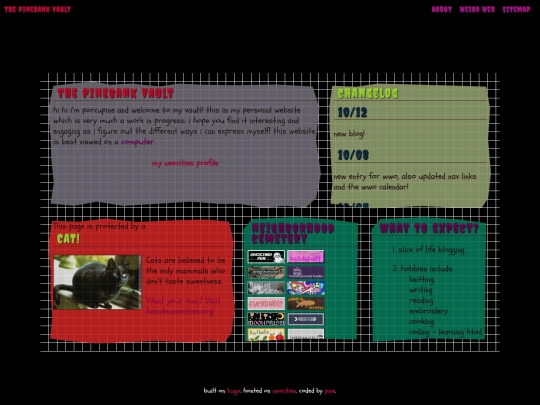The image size is (540, 405).
Task: Click the 'knitting' hobby item
Action: tap(422, 279)
